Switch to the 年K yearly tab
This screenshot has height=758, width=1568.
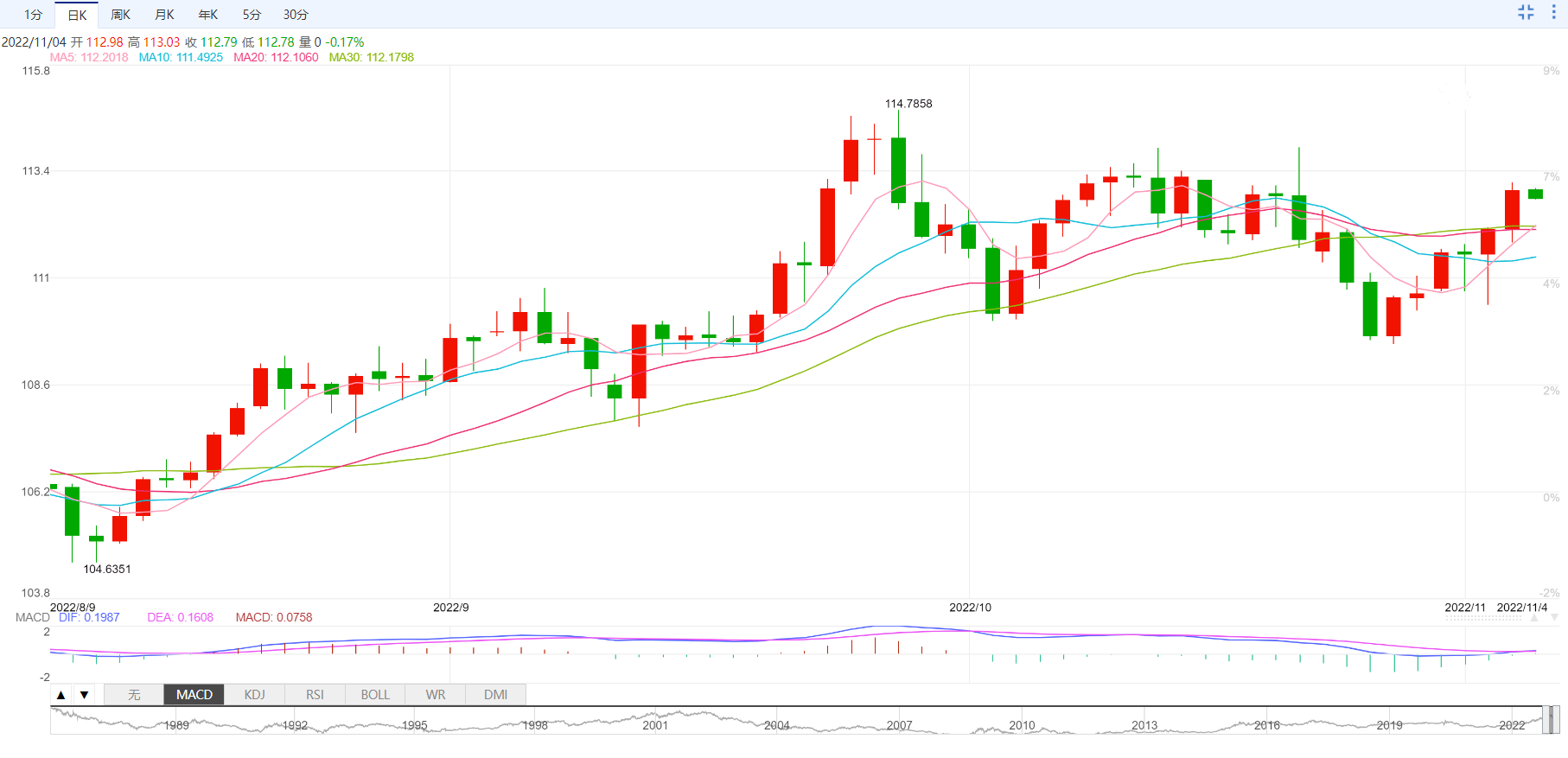(x=208, y=15)
